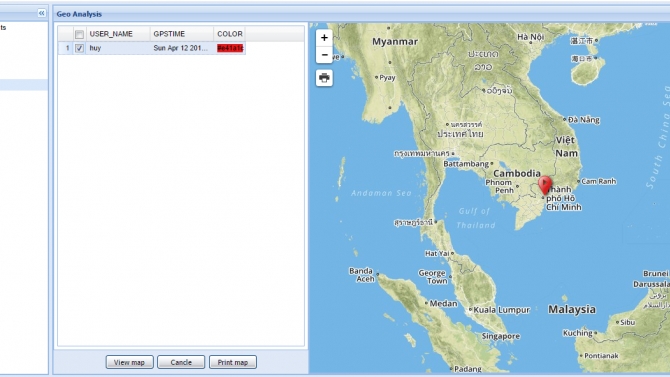The image size is (670, 377).
Task: Click the Kuala Lumpur map label
Action: (502, 310)
